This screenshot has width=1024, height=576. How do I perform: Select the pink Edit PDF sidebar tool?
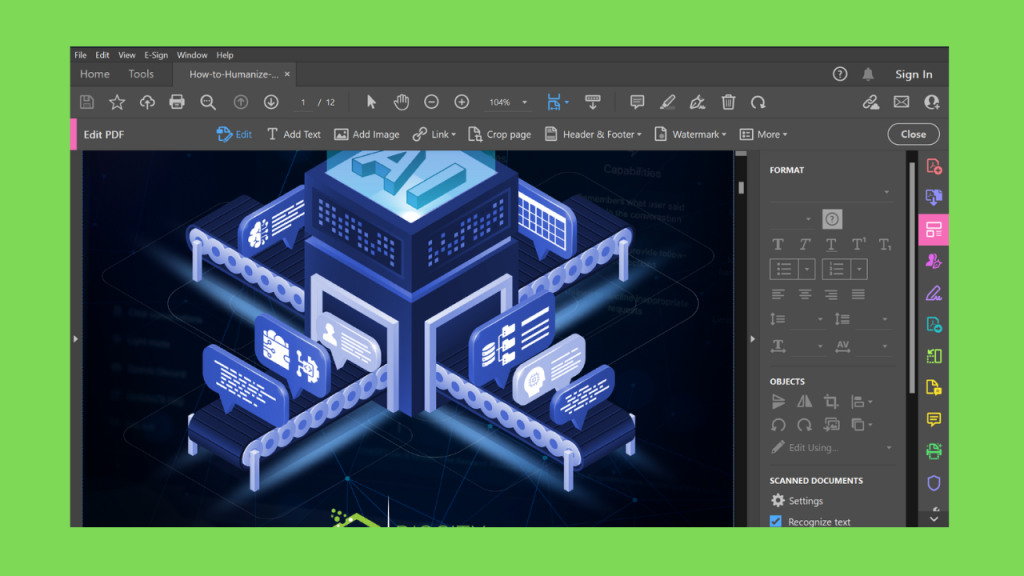[934, 229]
